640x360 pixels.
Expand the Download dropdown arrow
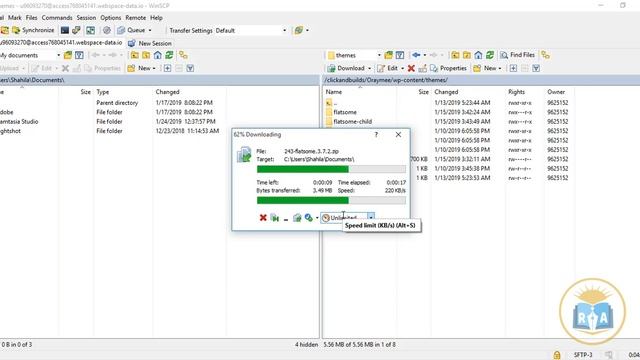tap(369, 68)
